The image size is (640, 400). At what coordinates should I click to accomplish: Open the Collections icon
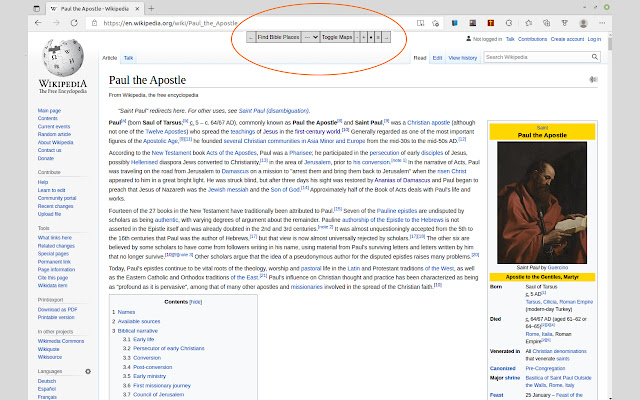[x=547, y=23]
